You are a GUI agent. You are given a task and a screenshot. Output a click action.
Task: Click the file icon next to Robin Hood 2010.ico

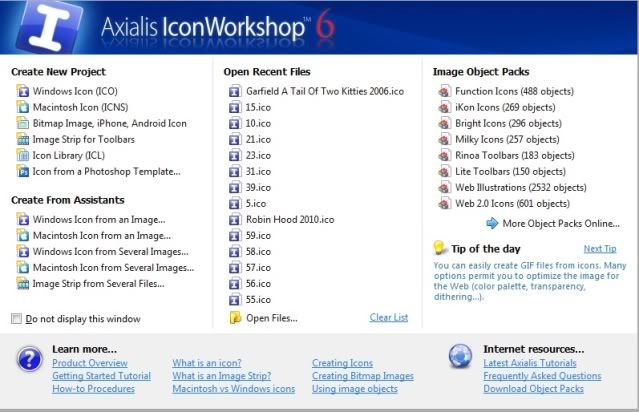(x=235, y=219)
